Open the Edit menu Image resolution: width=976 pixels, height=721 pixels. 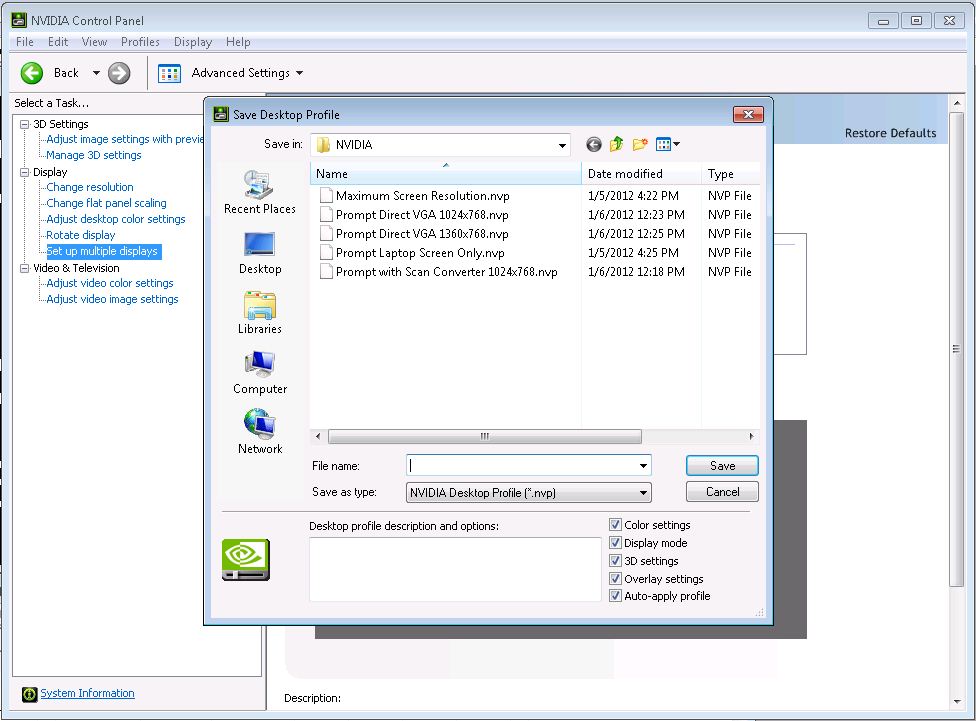point(58,42)
